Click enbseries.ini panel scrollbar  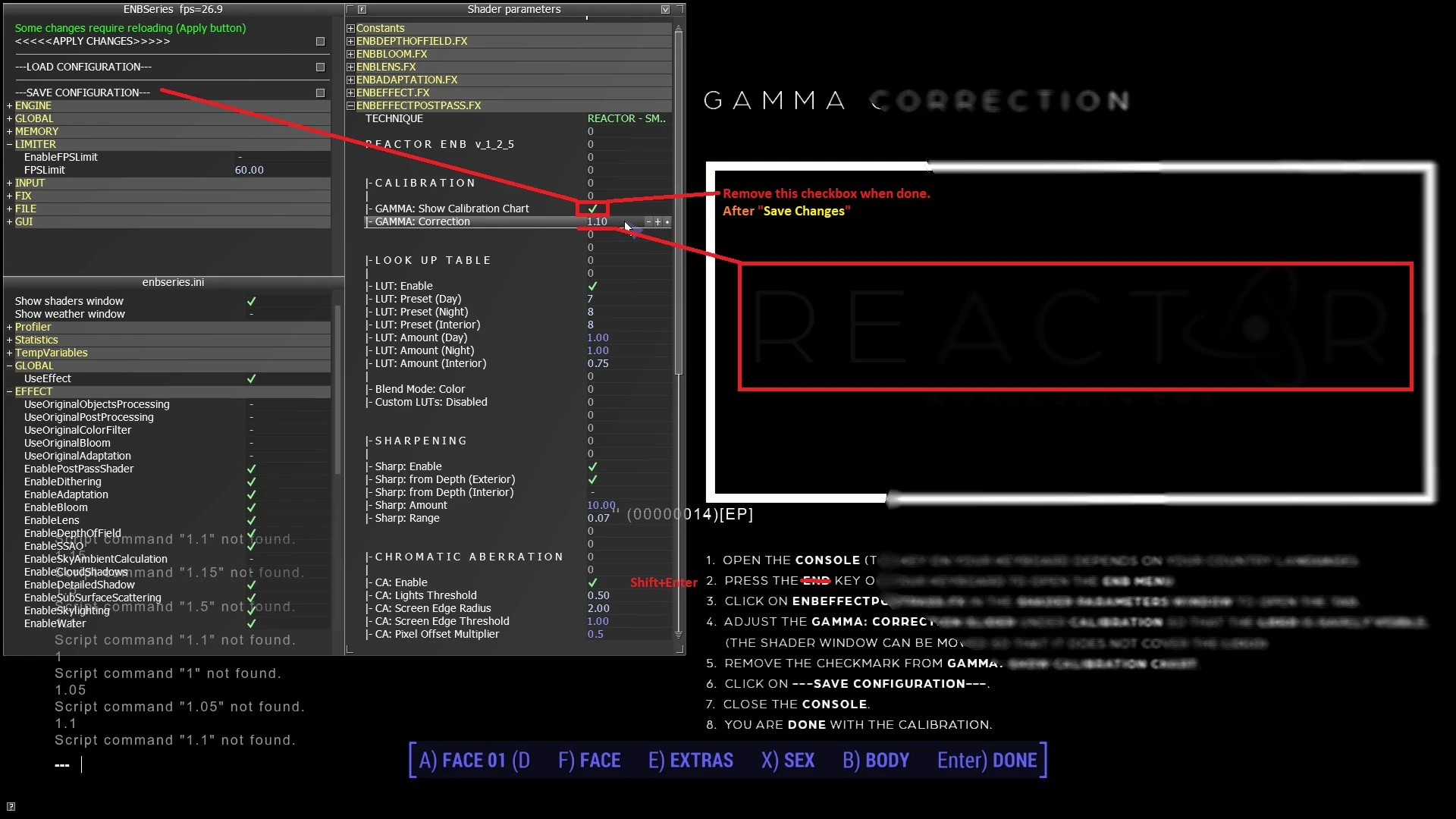(338, 390)
